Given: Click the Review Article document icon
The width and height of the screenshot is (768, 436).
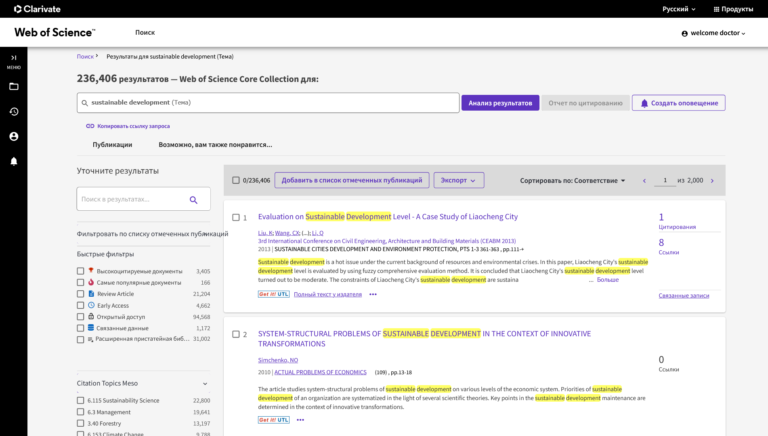Looking at the screenshot, I should (91, 293).
